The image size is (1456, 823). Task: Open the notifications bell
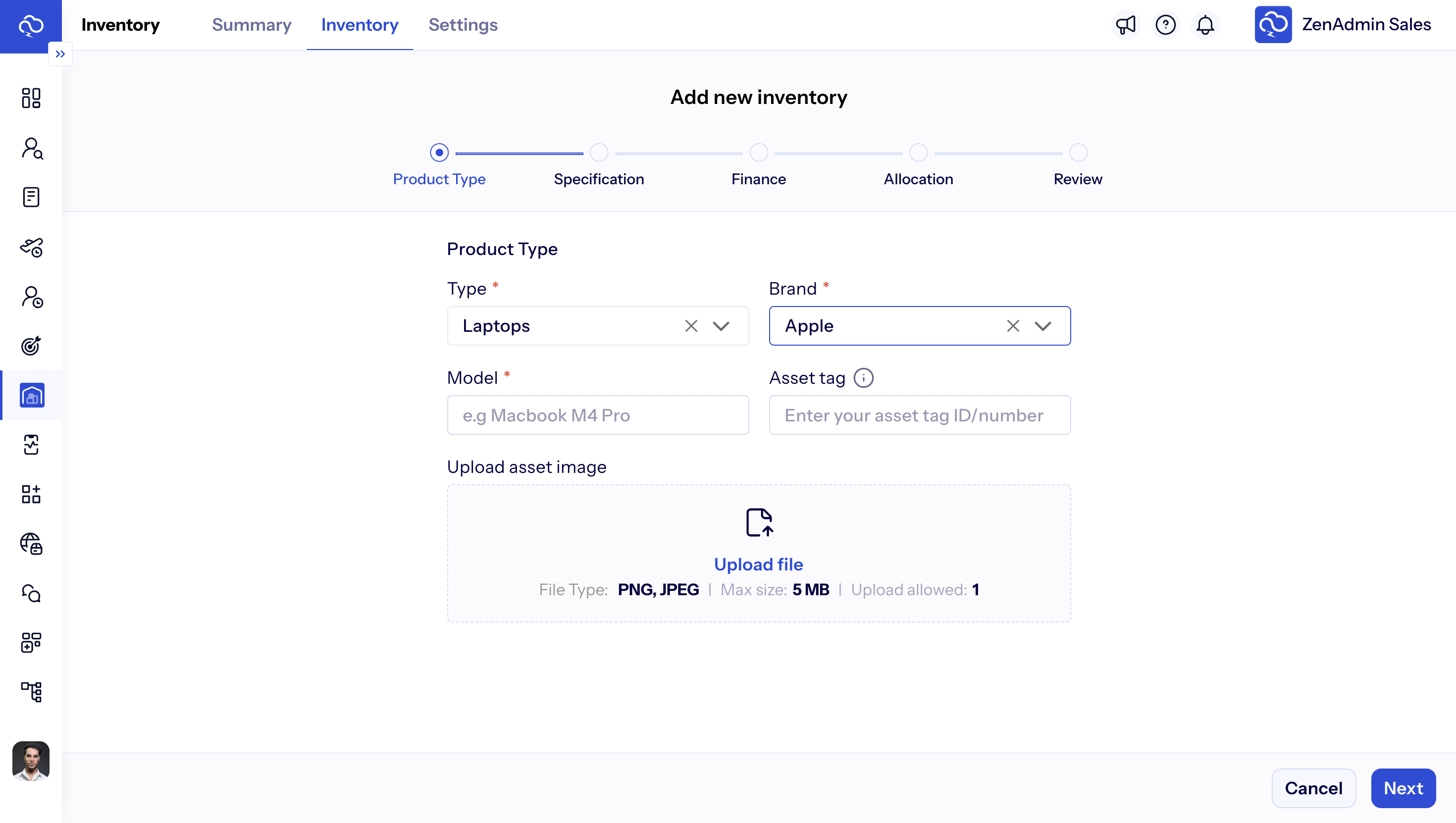point(1205,25)
